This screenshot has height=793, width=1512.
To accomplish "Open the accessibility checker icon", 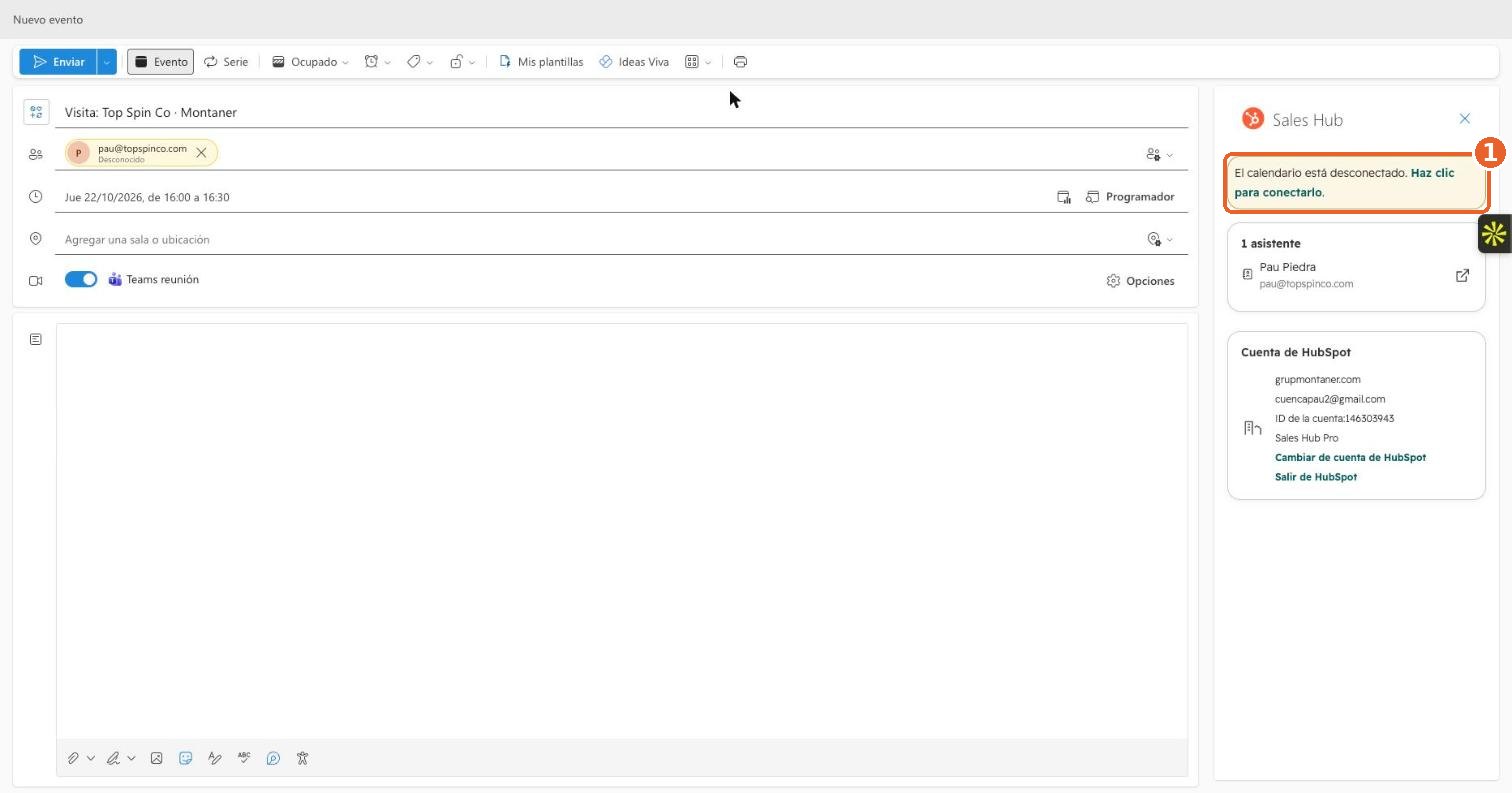I will 302,758.
